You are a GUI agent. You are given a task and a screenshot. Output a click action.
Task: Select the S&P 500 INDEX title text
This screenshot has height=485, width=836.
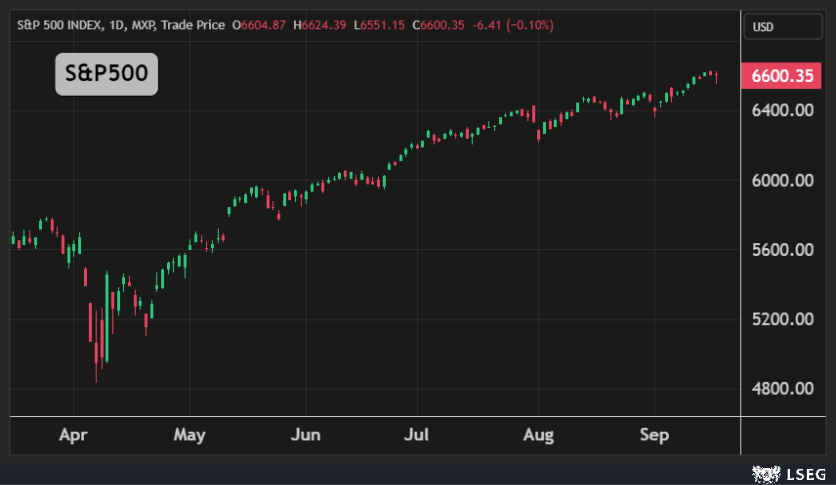(x=58, y=22)
